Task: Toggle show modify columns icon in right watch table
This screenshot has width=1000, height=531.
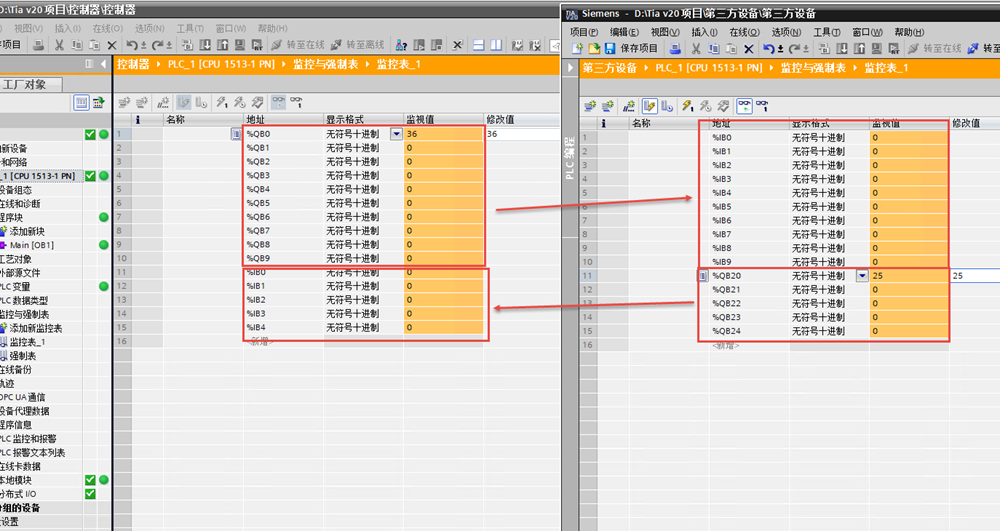Action: [648, 104]
